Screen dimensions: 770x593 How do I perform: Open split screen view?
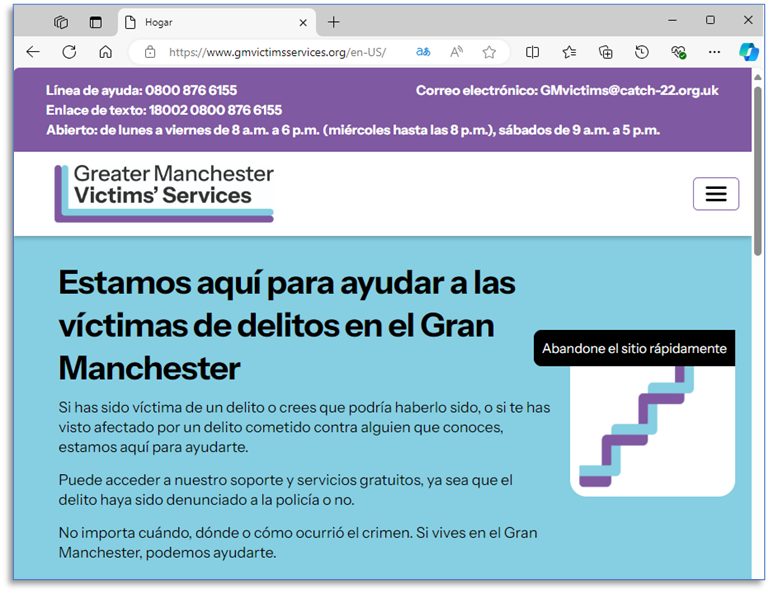point(532,52)
